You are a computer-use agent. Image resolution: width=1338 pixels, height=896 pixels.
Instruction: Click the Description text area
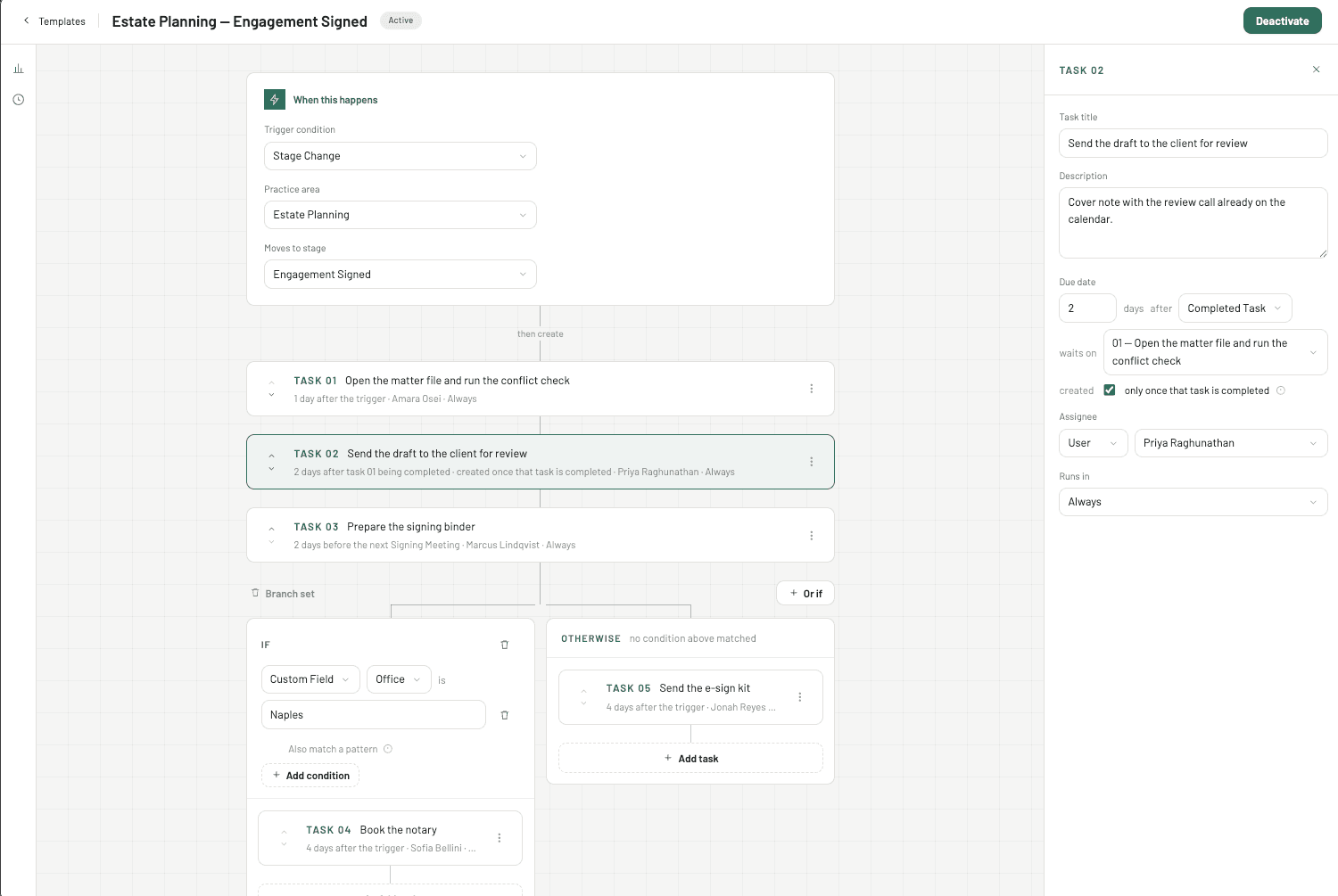click(1193, 223)
